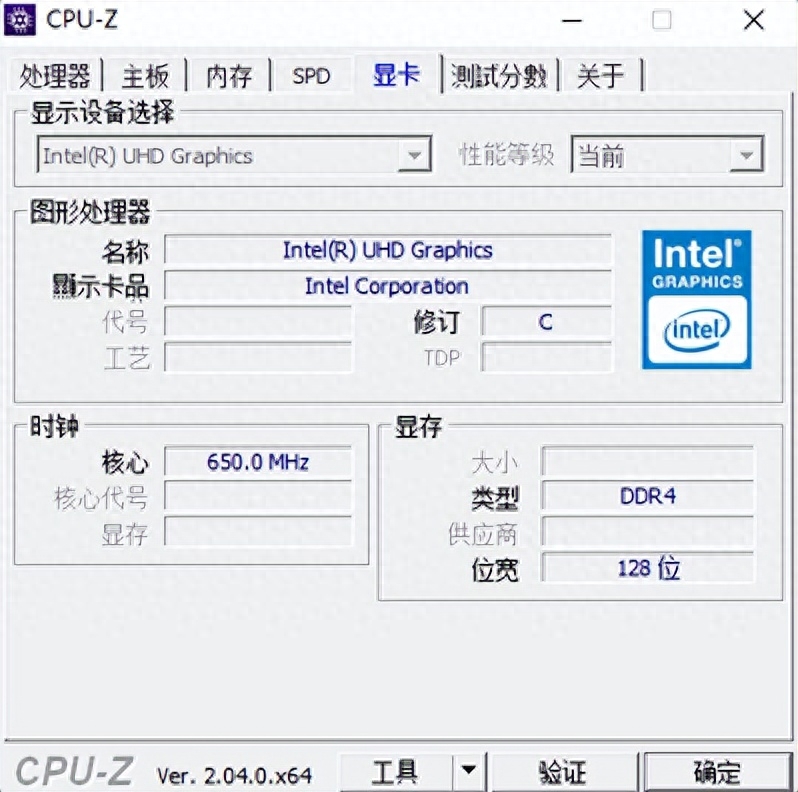The width and height of the screenshot is (798, 792).
Task: Open the display device selection dropdown arrow
Action: 414,155
